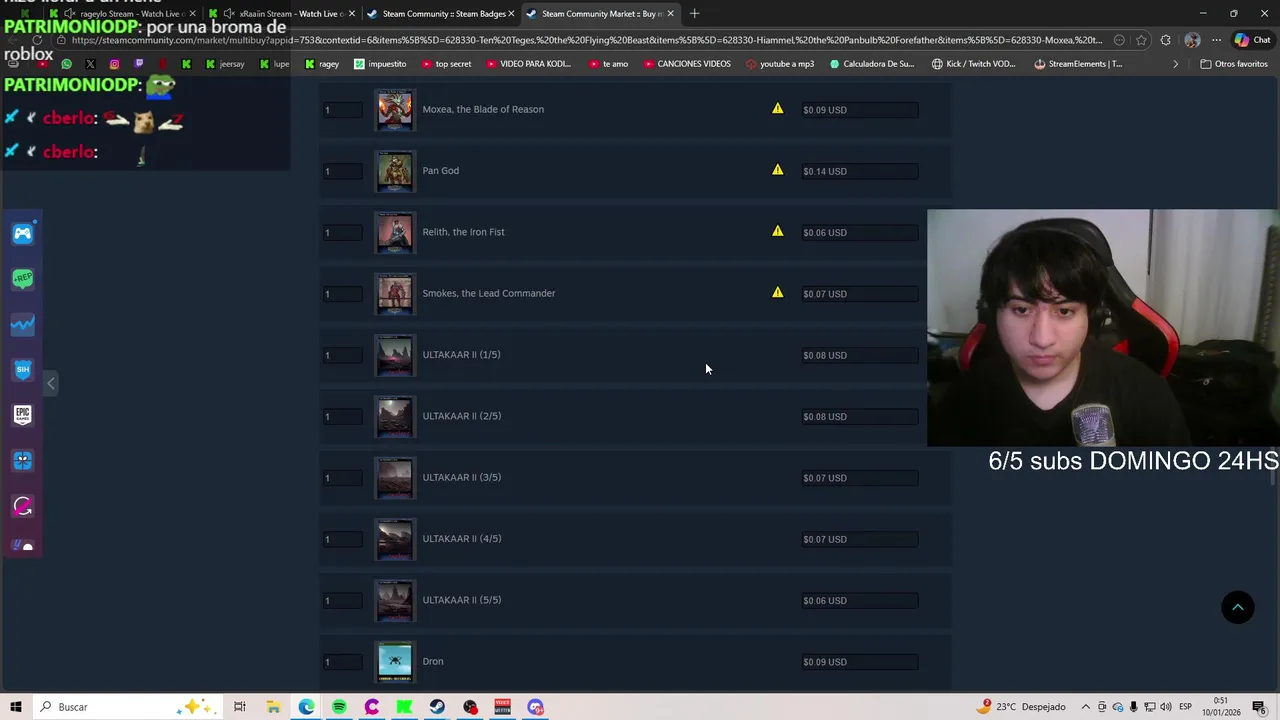
Task: Edit price field for Relith, the Iron Fist
Action: click(x=859, y=232)
